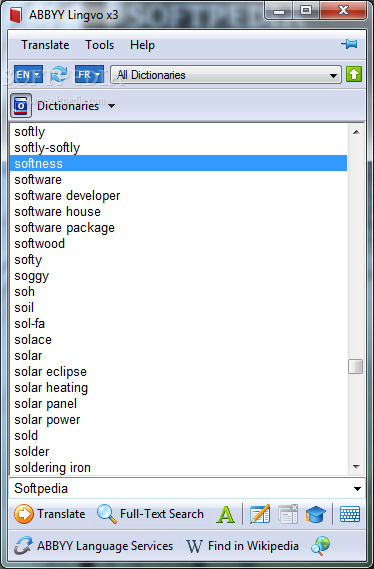374x569 pixels.
Task: Click the green up-arrow icon beside All Dictionaries
Action: 354,74
